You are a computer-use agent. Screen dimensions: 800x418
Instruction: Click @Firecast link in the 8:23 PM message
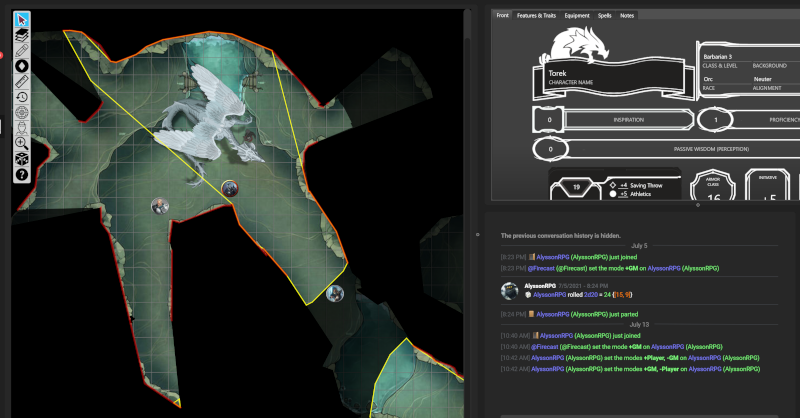coord(541,268)
